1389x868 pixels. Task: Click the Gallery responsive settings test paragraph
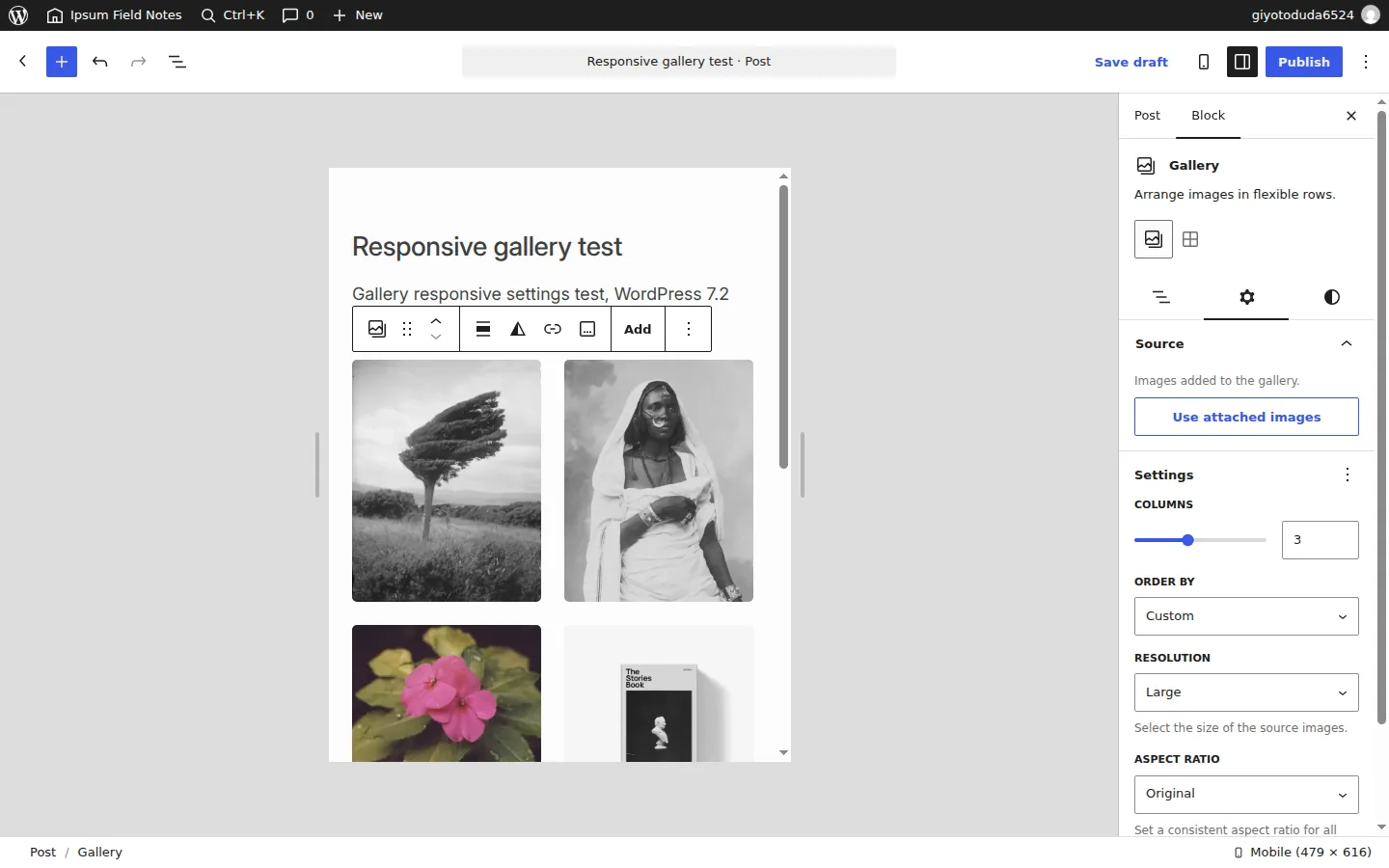click(540, 294)
